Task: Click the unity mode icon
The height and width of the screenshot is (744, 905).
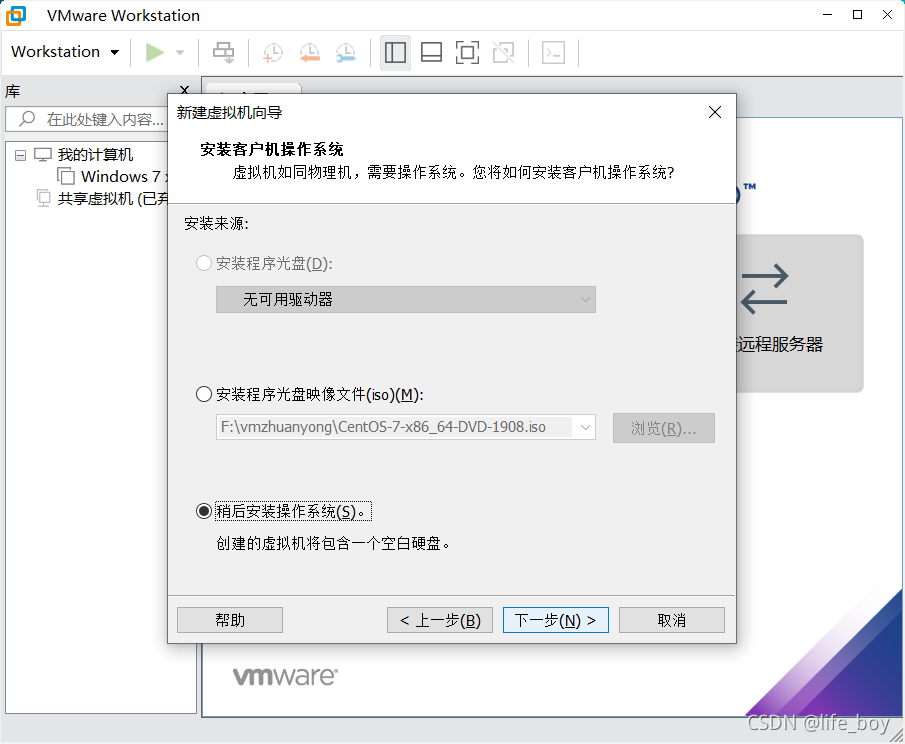Action: (x=504, y=53)
